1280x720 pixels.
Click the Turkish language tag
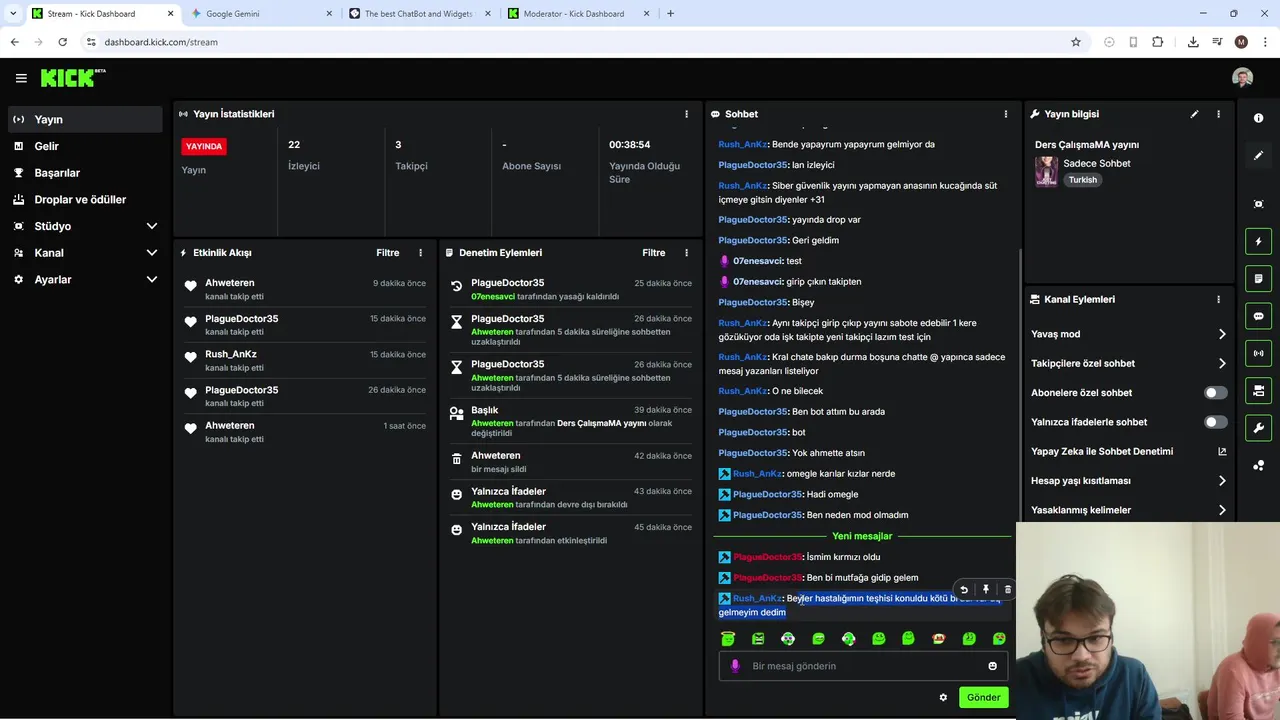1082,180
